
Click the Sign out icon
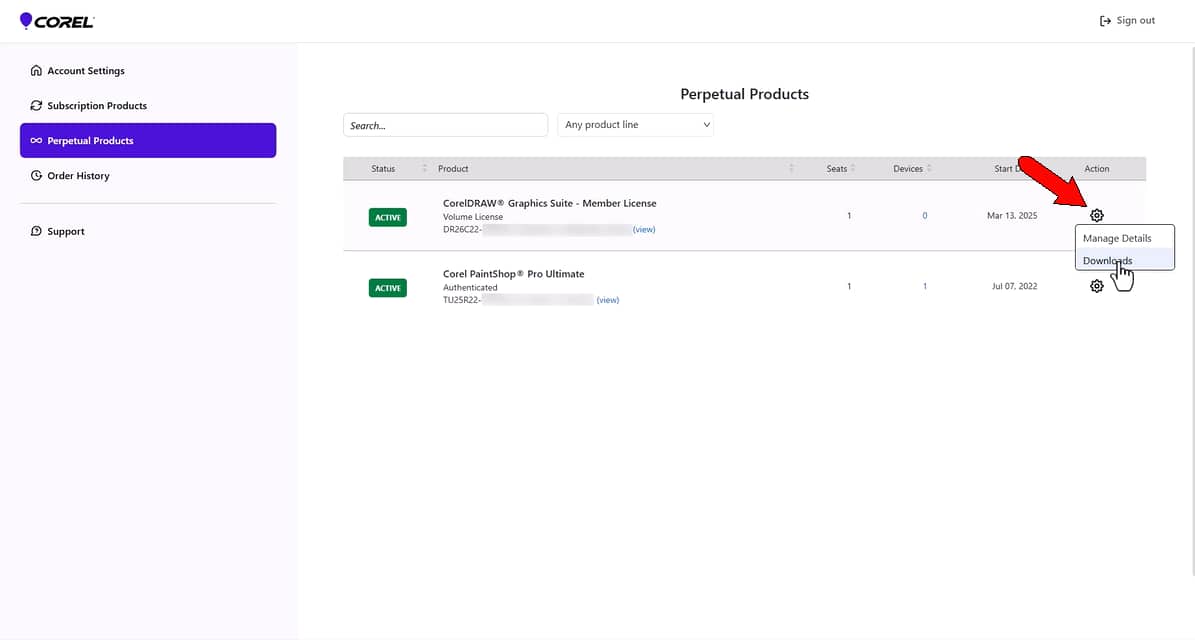(x=1105, y=21)
